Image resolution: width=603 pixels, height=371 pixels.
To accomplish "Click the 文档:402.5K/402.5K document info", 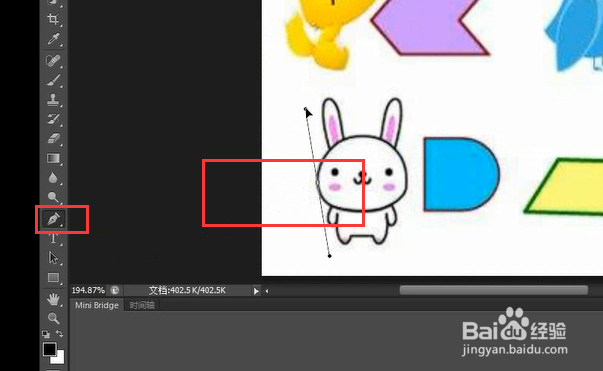I will coord(187,290).
